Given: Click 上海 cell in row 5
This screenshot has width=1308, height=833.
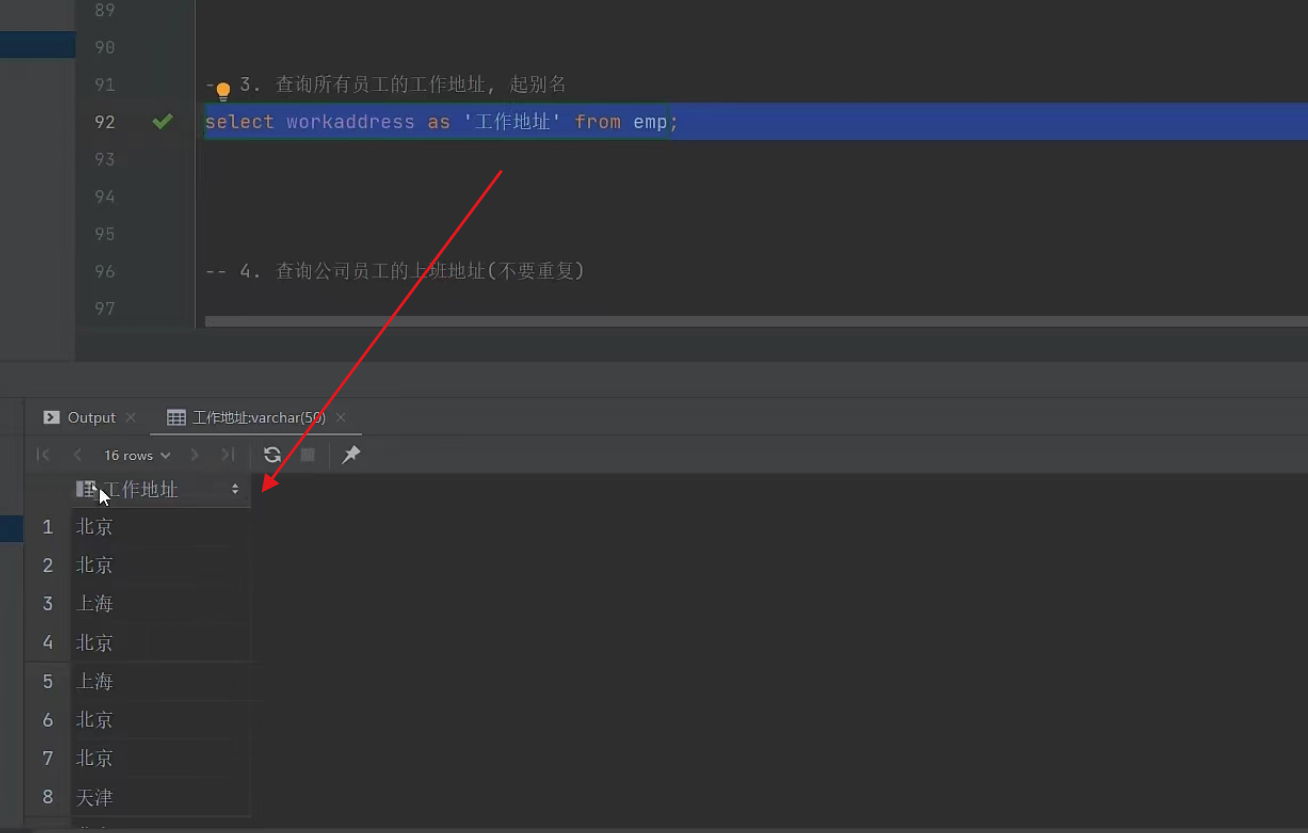Looking at the screenshot, I should tap(161, 681).
